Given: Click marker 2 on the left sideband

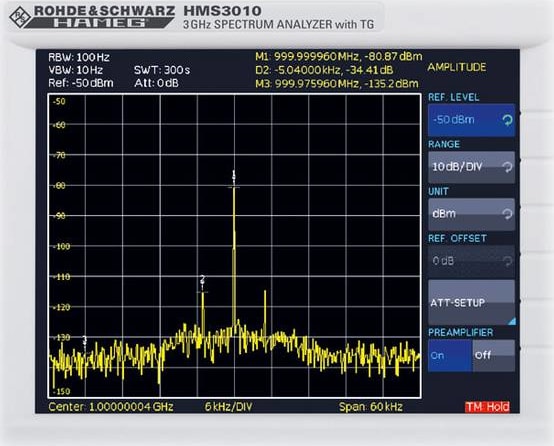Looking at the screenshot, I should 202,280.
